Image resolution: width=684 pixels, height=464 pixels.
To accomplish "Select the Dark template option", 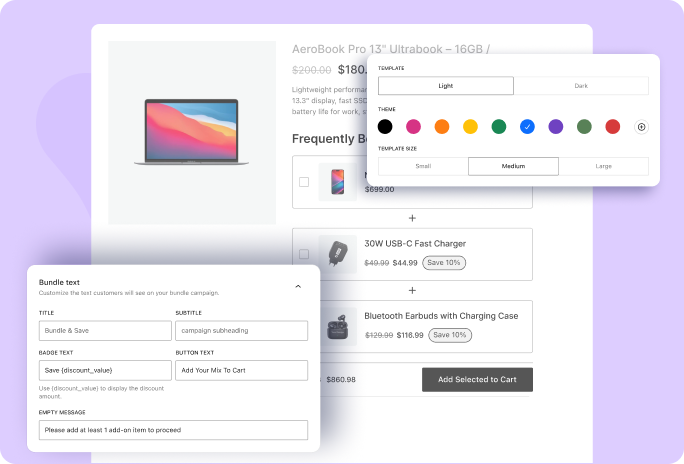I will coord(581,86).
